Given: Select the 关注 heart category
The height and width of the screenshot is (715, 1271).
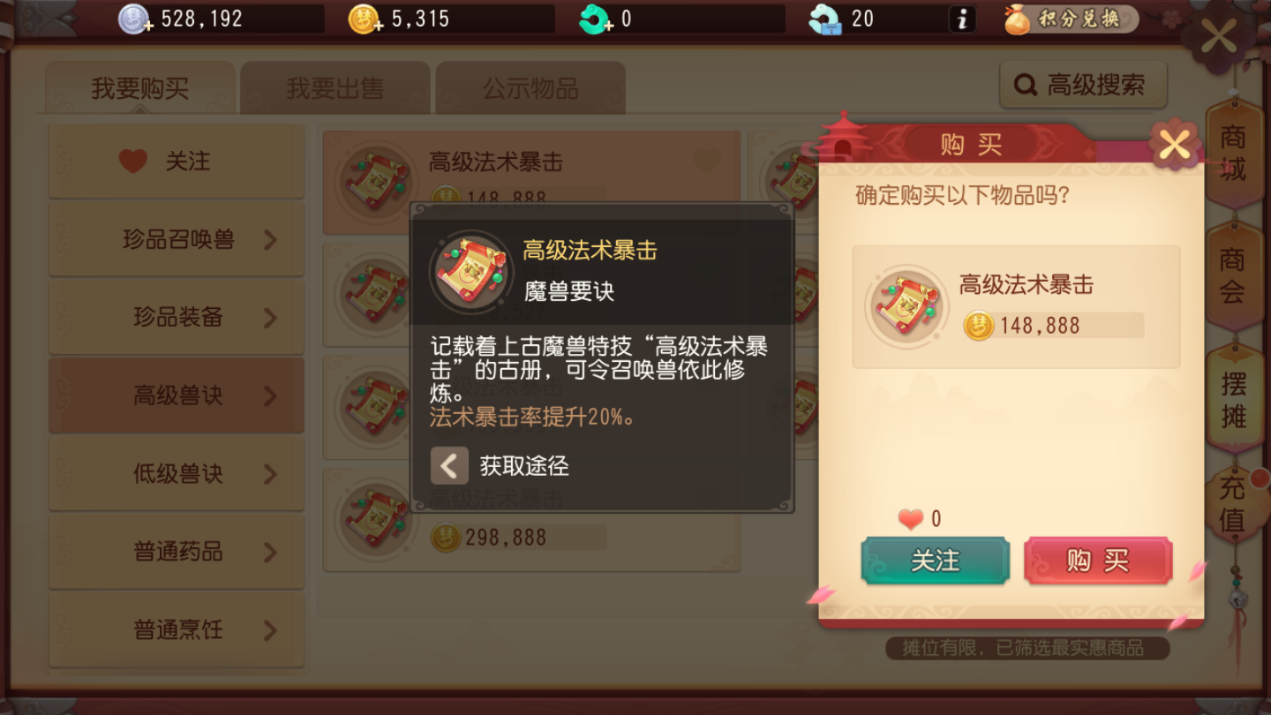Looking at the screenshot, I should [176, 161].
